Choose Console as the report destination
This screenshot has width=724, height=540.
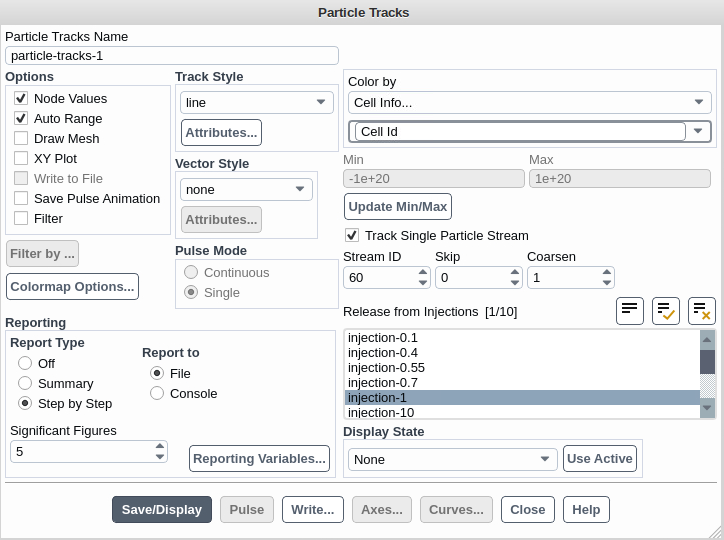pyautogui.click(x=157, y=394)
